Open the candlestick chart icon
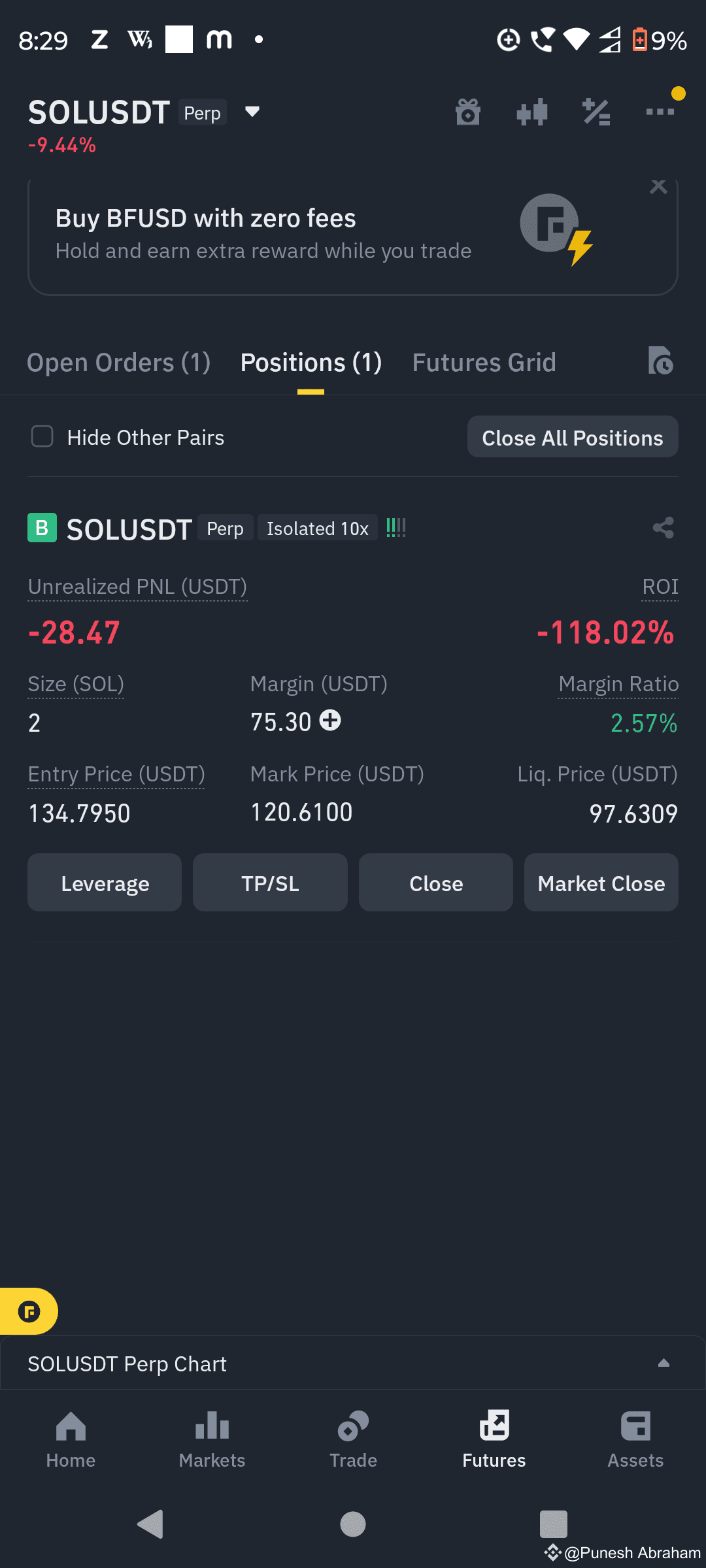Viewport: 706px width, 1568px height. (x=532, y=112)
